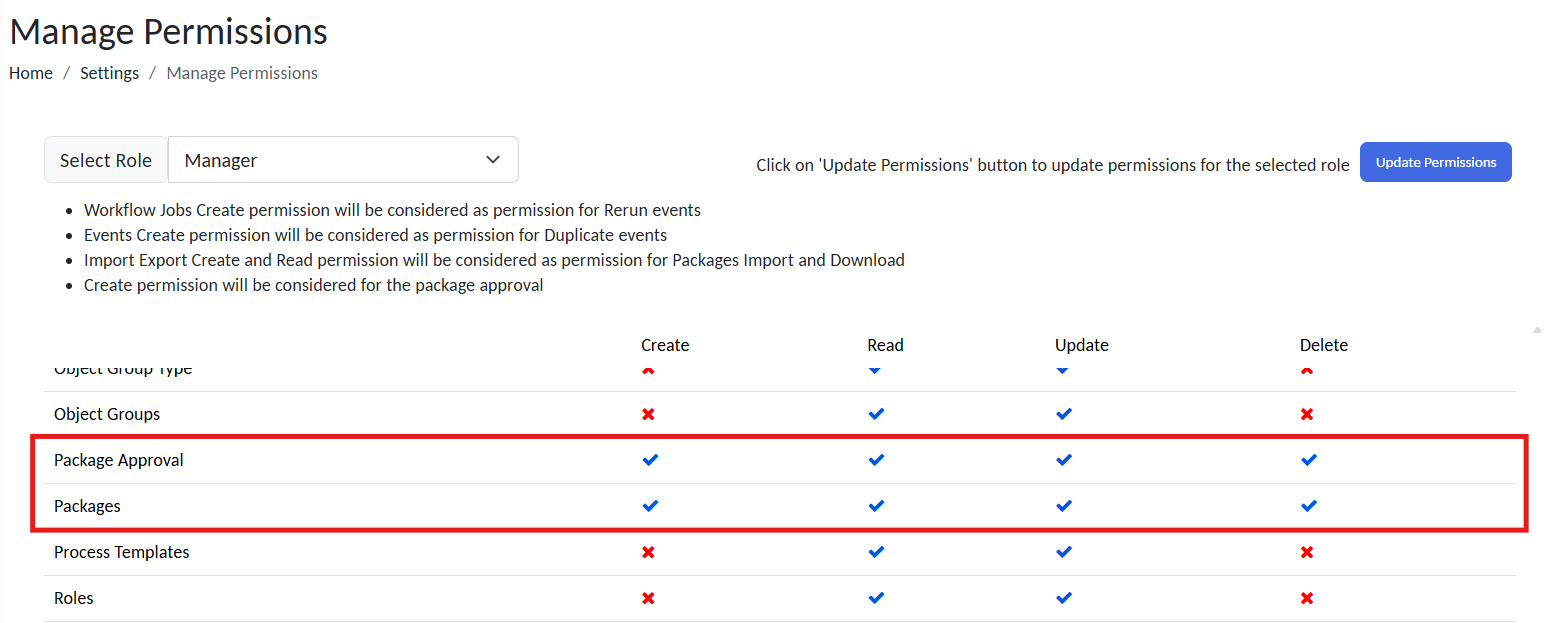This screenshot has height=623, width=1568.
Task: Click Object Groups Delete red cross icon
Action: pyautogui.click(x=1307, y=414)
